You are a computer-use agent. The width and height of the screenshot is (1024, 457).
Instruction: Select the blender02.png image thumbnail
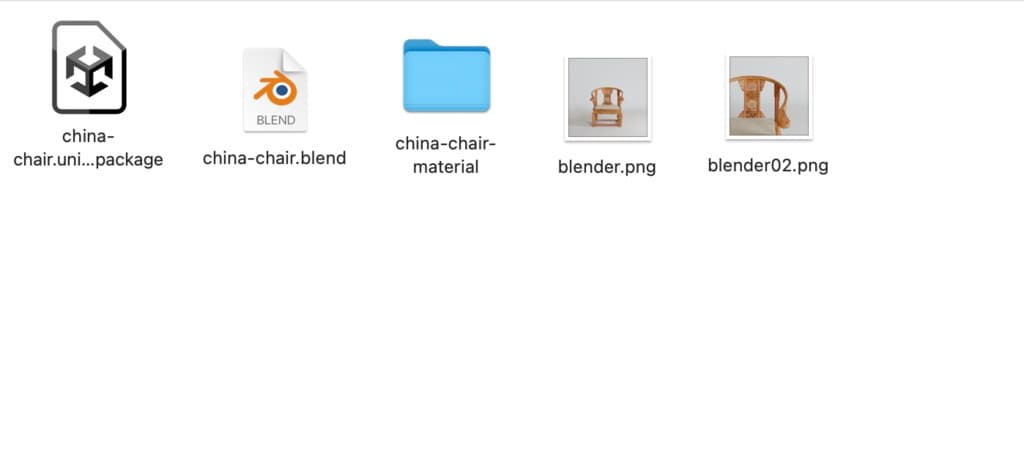[x=769, y=97]
